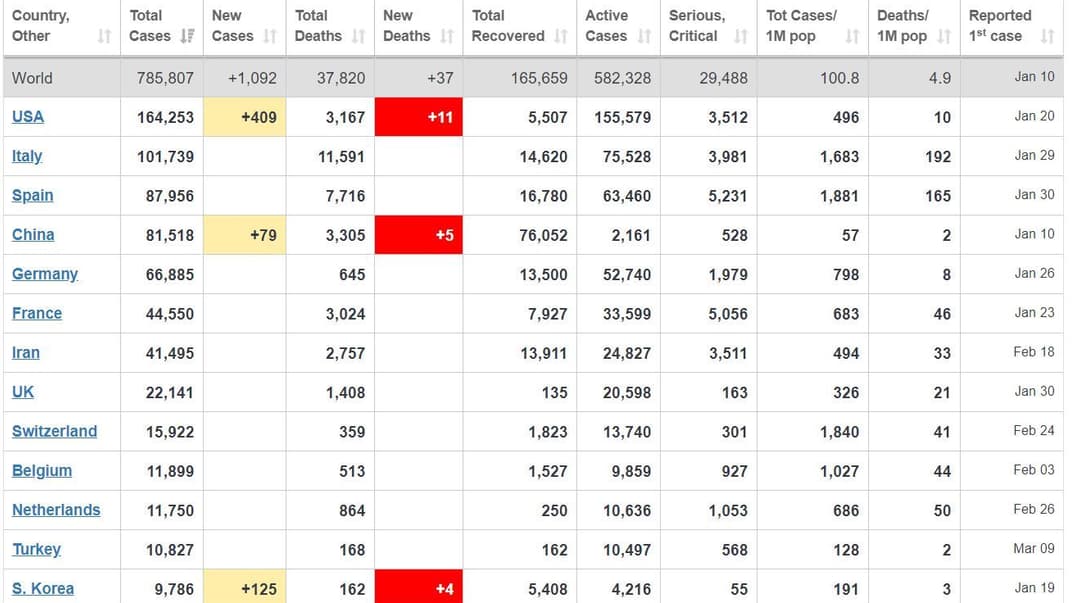This screenshot has height=603, width=1072.
Task: Sort by Reported 1st case arrows icon
Action: click(1047, 36)
